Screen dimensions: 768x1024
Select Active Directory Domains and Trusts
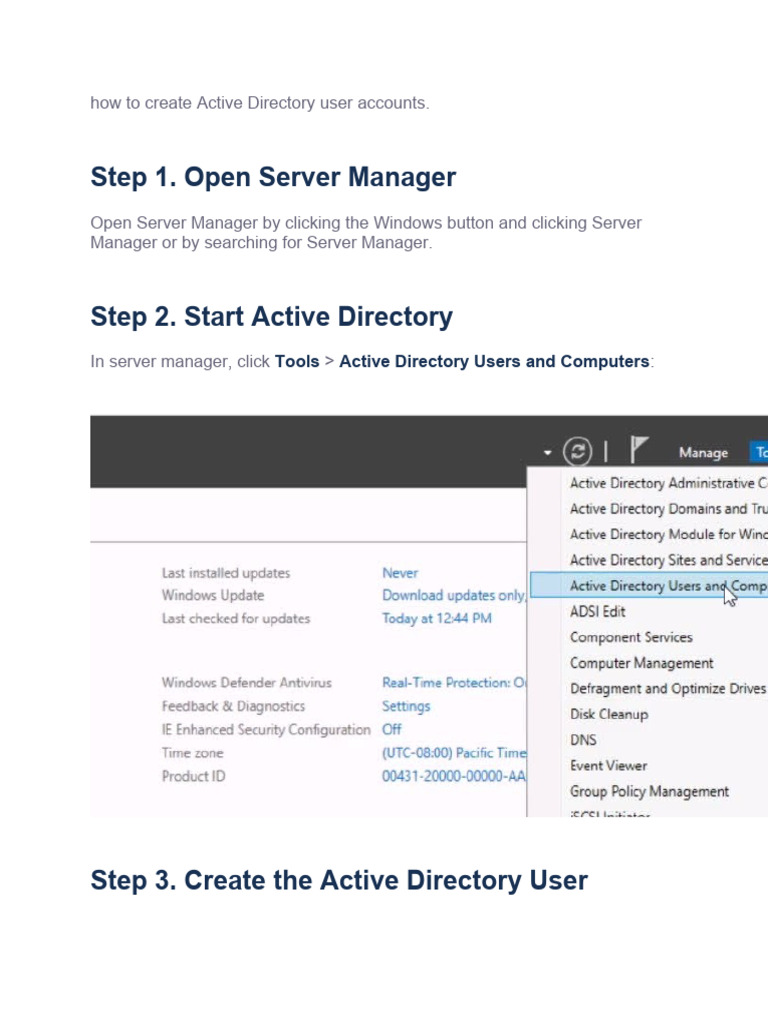668,509
